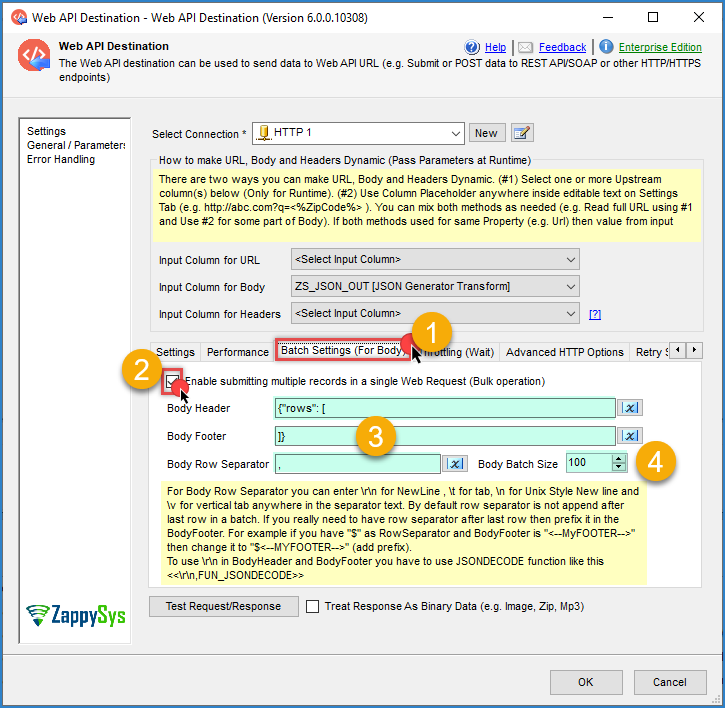The image size is (725, 708).
Task: Click the Feedback envelope icon
Action: coord(525,47)
